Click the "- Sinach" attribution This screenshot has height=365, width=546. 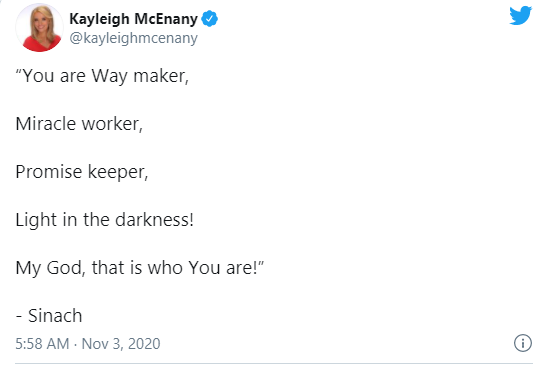(49, 316)
